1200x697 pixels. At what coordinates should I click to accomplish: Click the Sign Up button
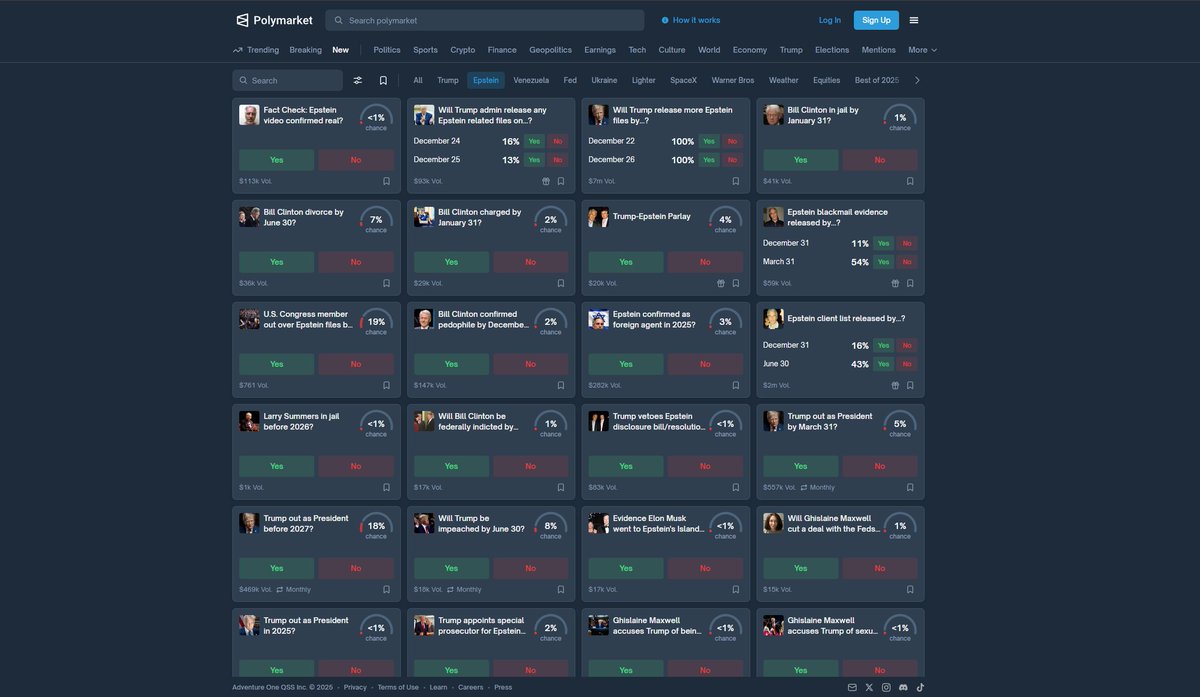pos(876,20)
